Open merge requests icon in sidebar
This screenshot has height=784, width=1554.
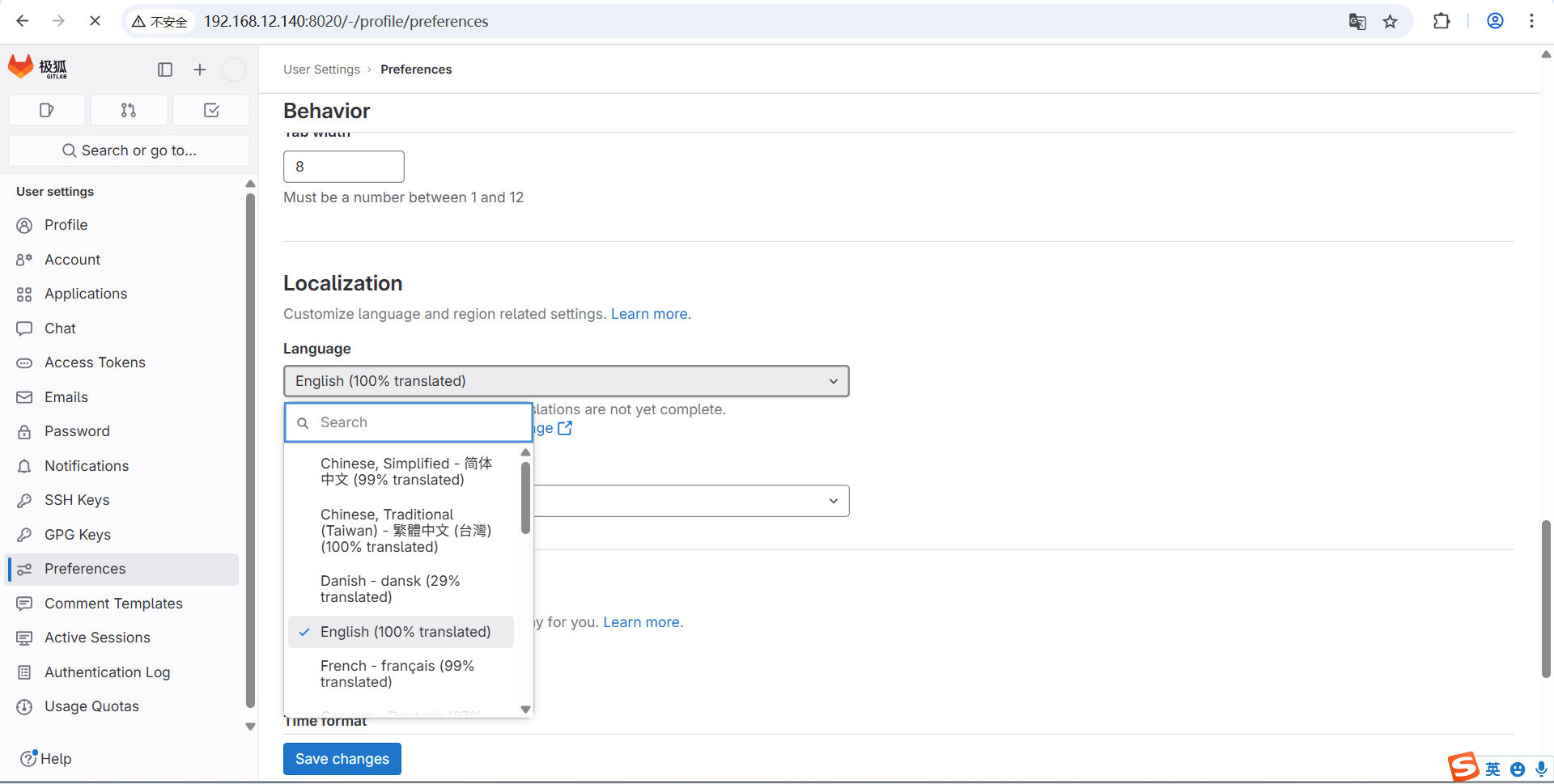tap(129, 110)
